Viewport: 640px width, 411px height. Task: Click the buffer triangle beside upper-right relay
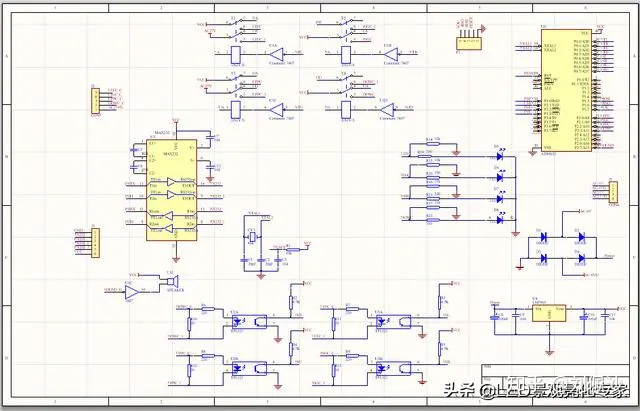click(391, 54)
